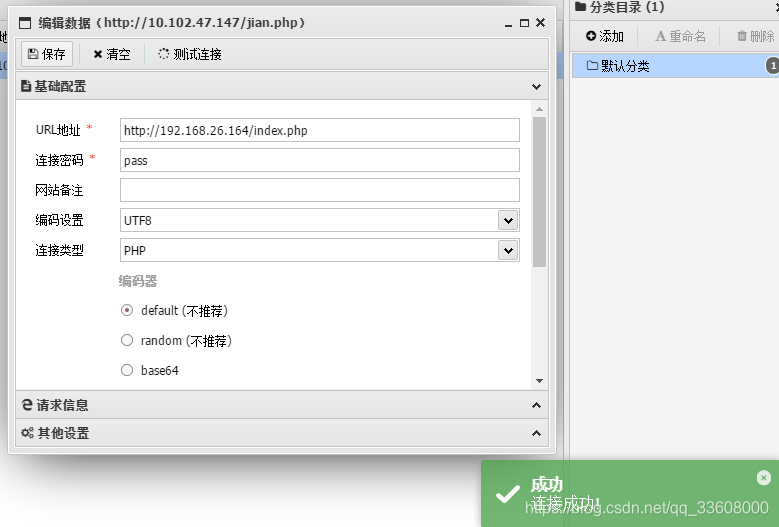Screen dimensions: 779x527
Task: Click the 添加 category button
Action: pyautogui.click(x=605, y=36)
